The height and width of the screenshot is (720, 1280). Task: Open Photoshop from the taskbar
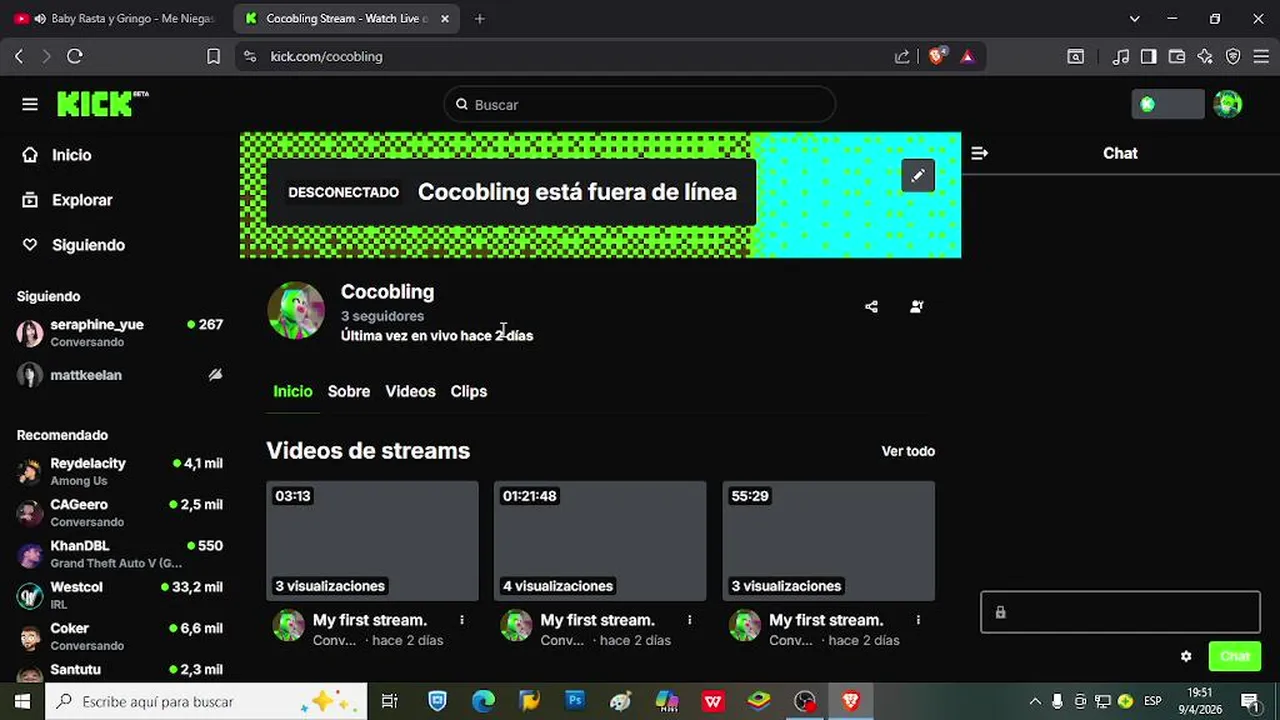tap(575, 702)
